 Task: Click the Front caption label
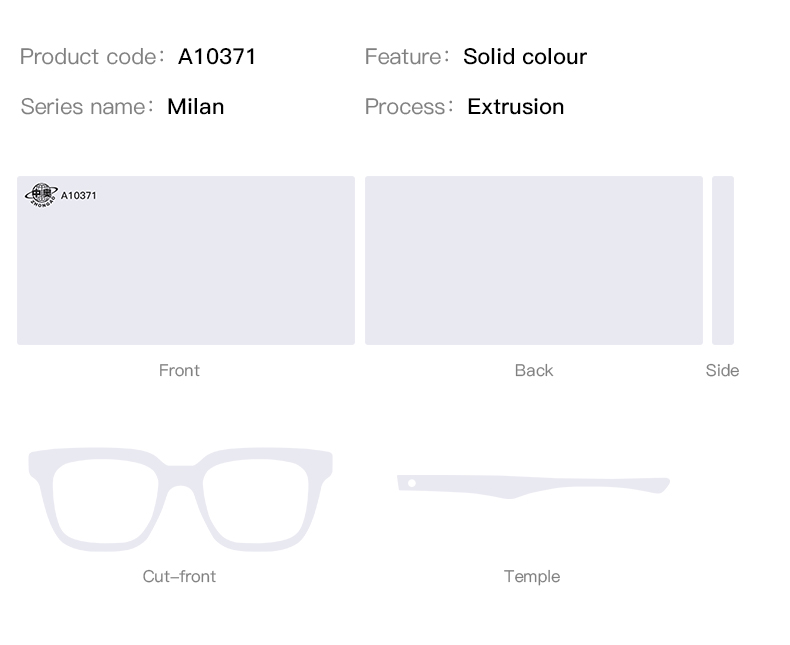tap(179, 370)
